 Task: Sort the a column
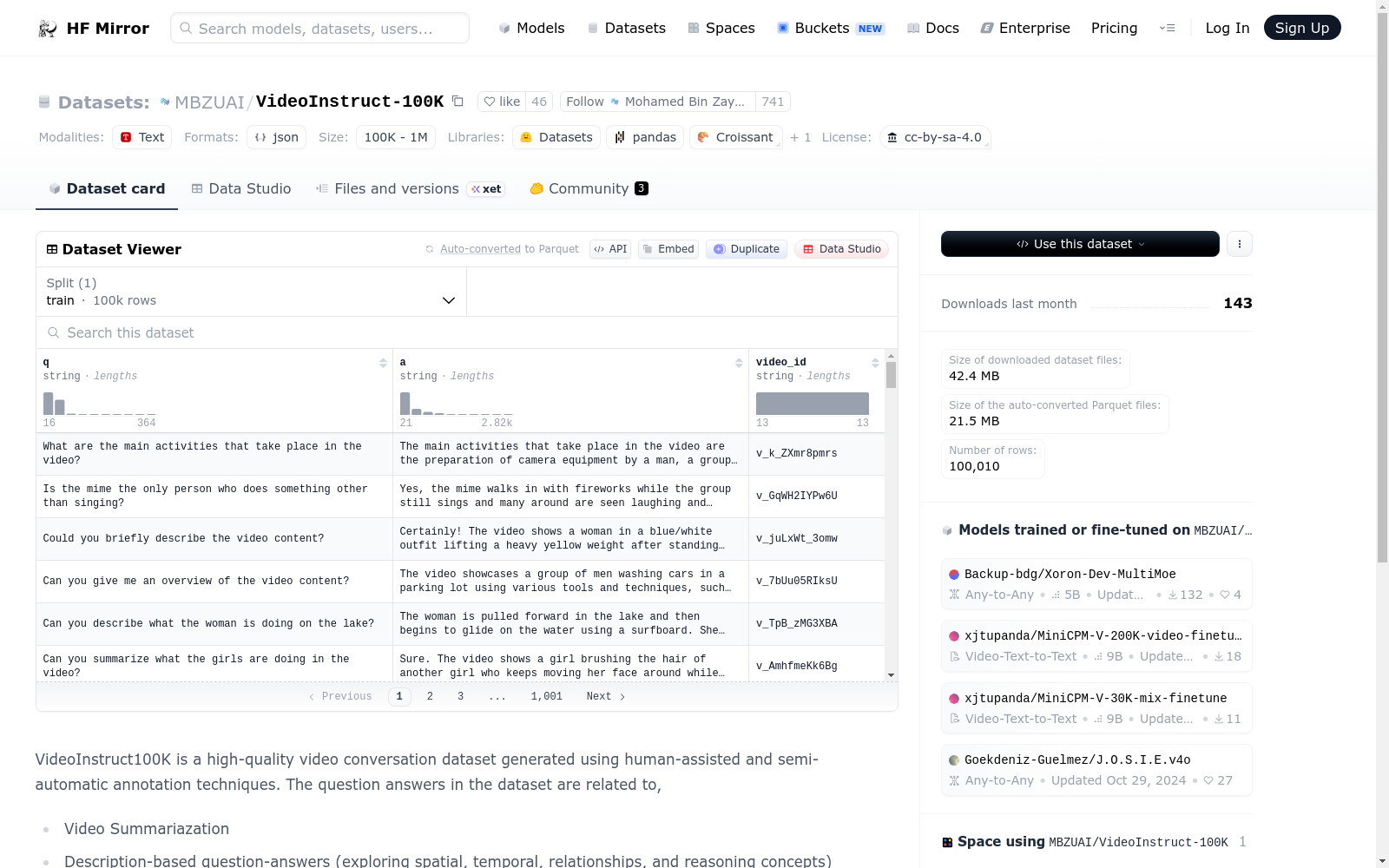(739, 363)
